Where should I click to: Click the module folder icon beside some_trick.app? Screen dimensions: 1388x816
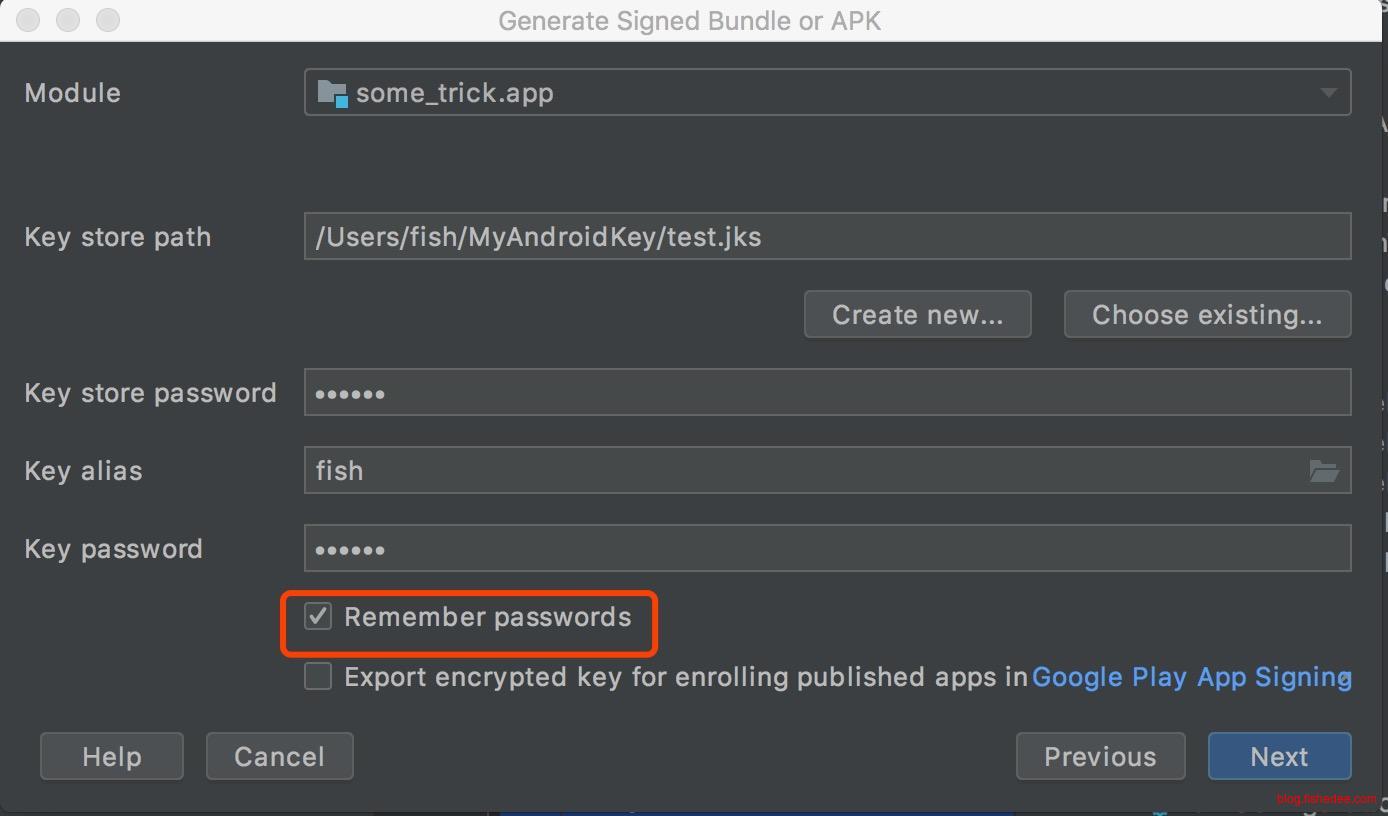pyautogui.click(x=331, y=93)
